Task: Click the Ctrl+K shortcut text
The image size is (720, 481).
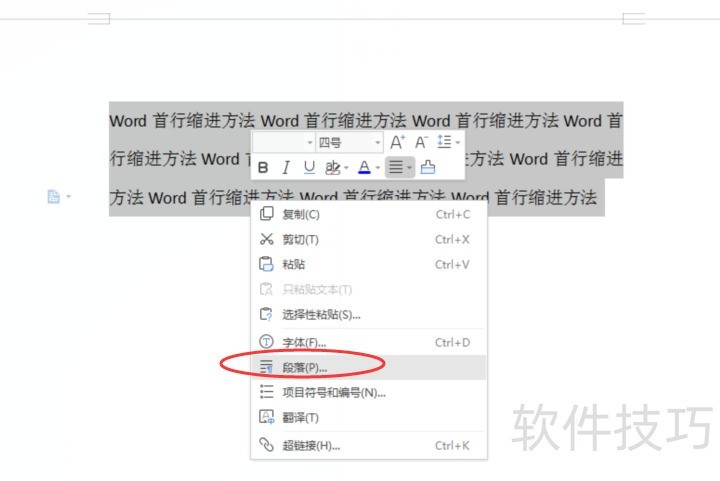Action: [x=452, y=445]
